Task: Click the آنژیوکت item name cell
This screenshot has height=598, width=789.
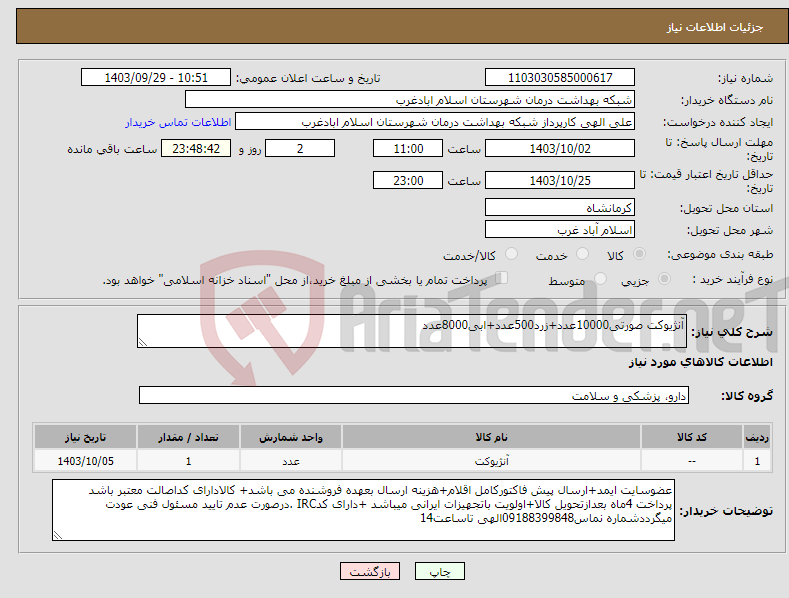Action: [x=491, y=461]
